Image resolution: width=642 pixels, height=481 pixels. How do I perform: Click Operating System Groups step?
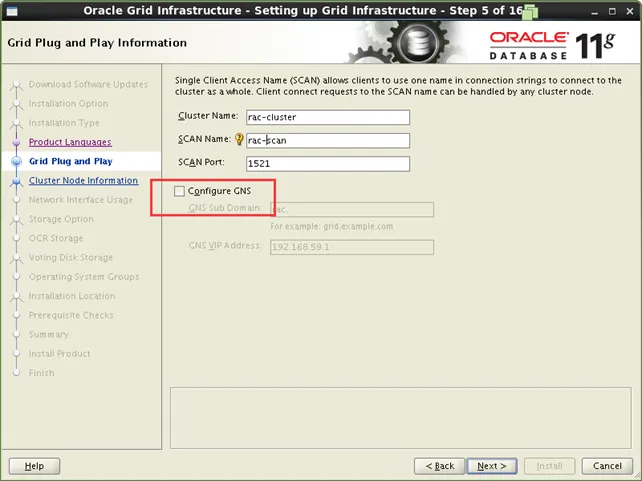coord(84,277)
